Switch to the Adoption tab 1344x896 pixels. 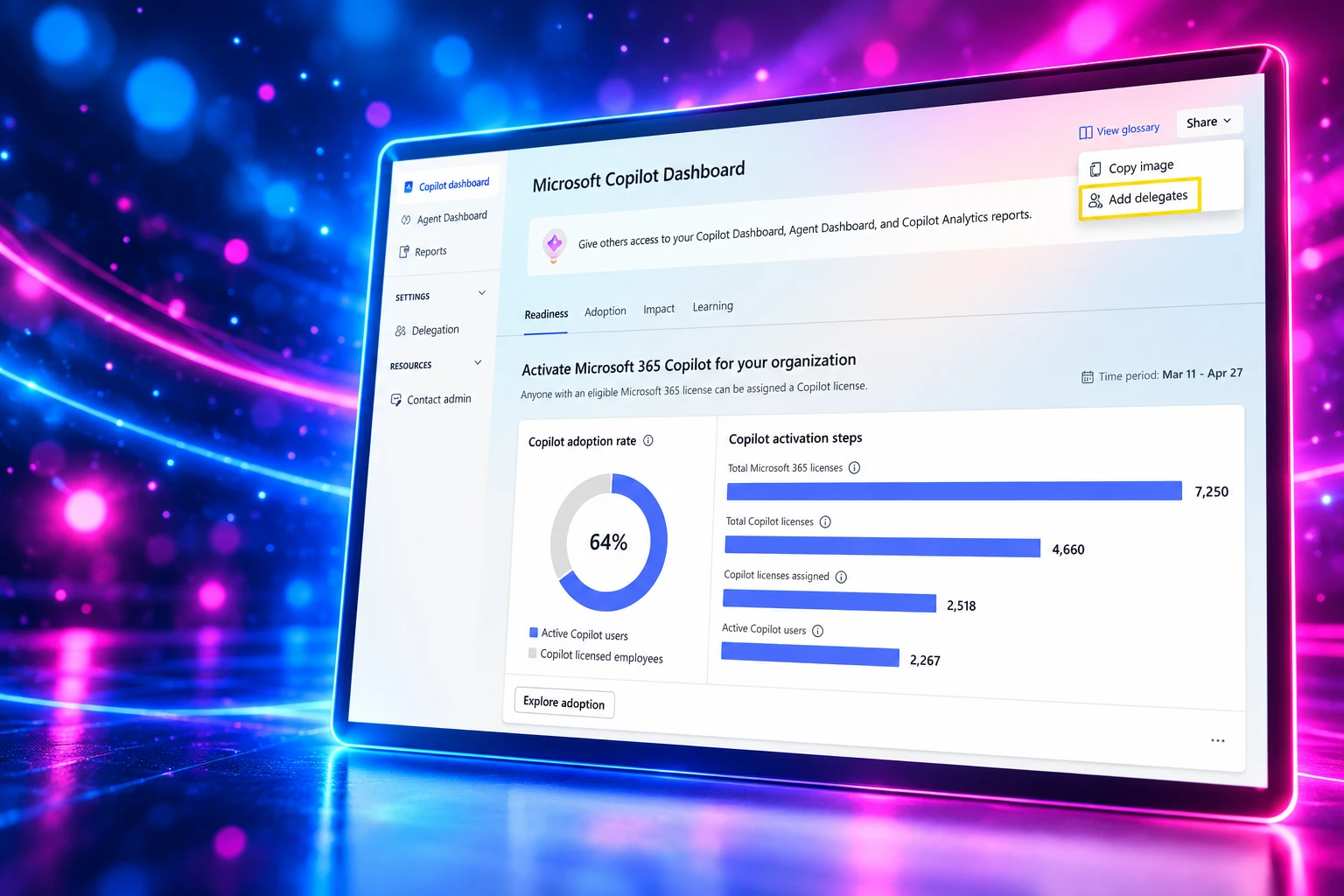605,311
